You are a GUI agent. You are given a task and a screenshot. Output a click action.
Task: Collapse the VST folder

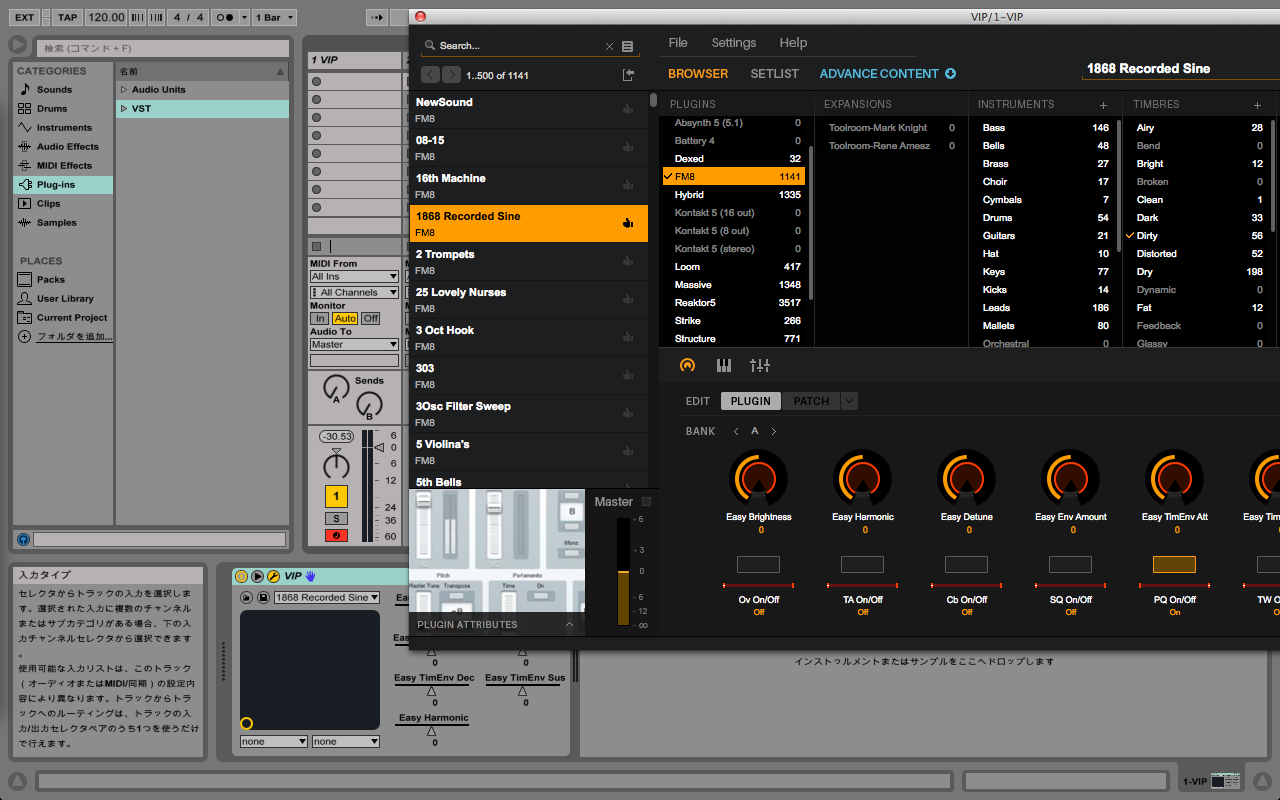pyautogui.click(x=124, y=108)
